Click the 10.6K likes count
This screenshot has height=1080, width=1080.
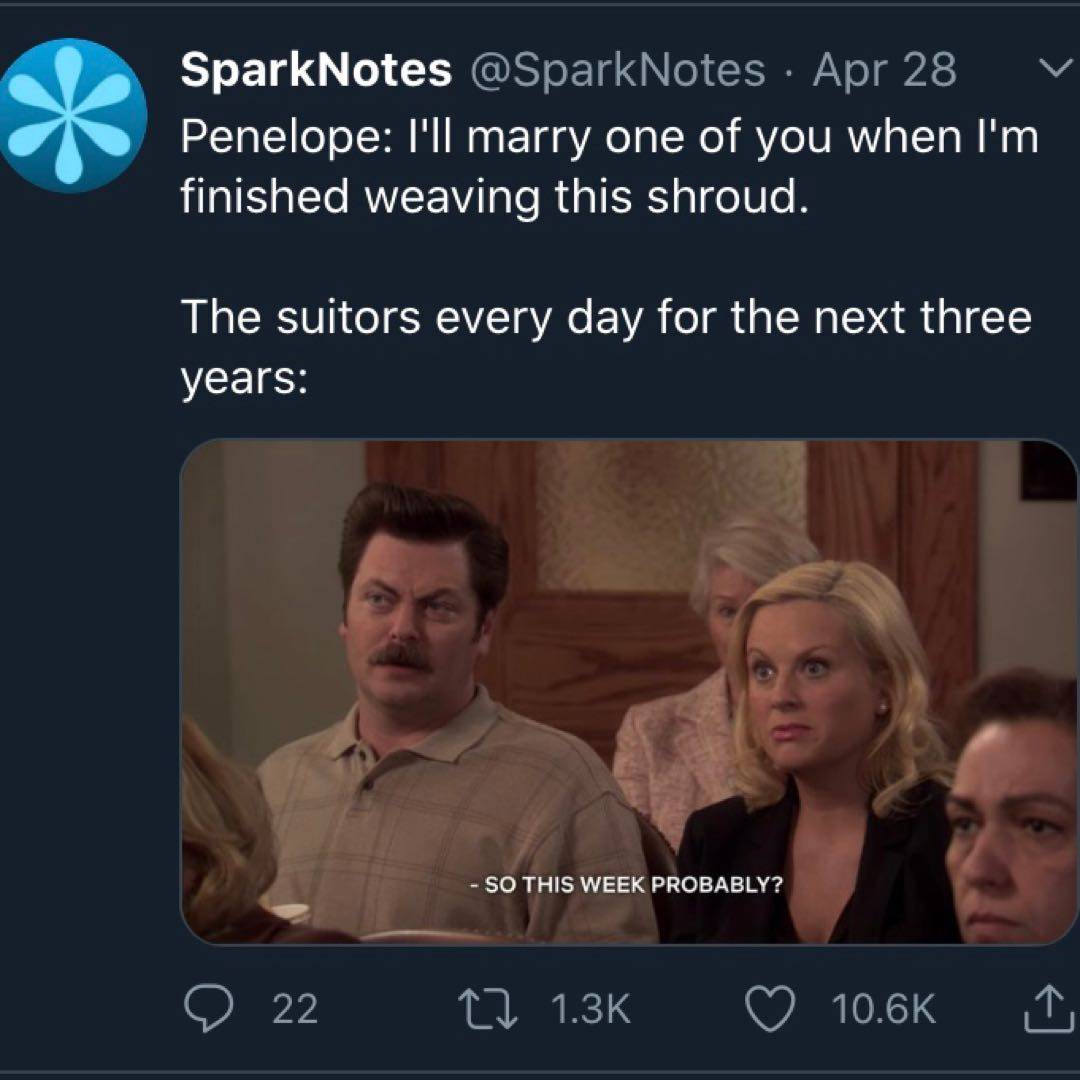[884, 1010]
